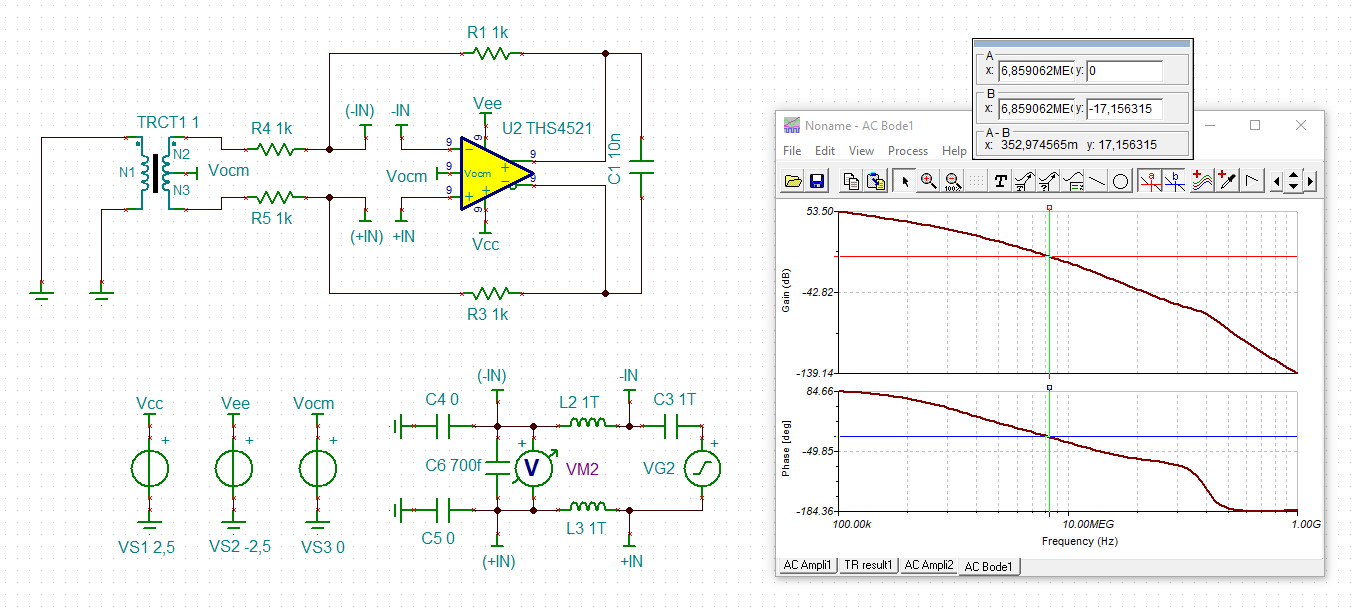
Task: Click the Save diskette icon
Action: (x=816, y=181)
